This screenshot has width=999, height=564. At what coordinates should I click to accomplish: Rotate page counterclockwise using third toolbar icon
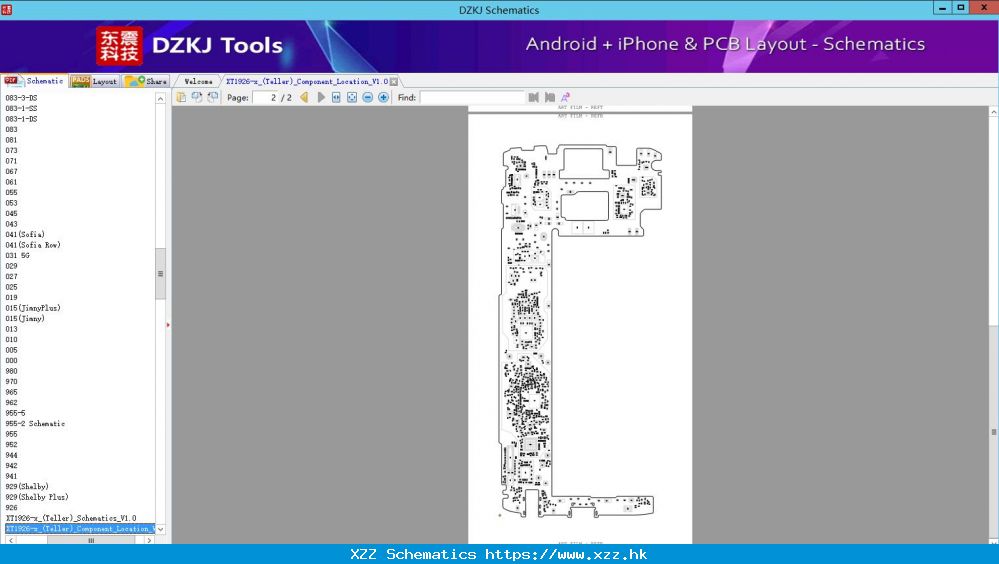[x=213, y=98]
